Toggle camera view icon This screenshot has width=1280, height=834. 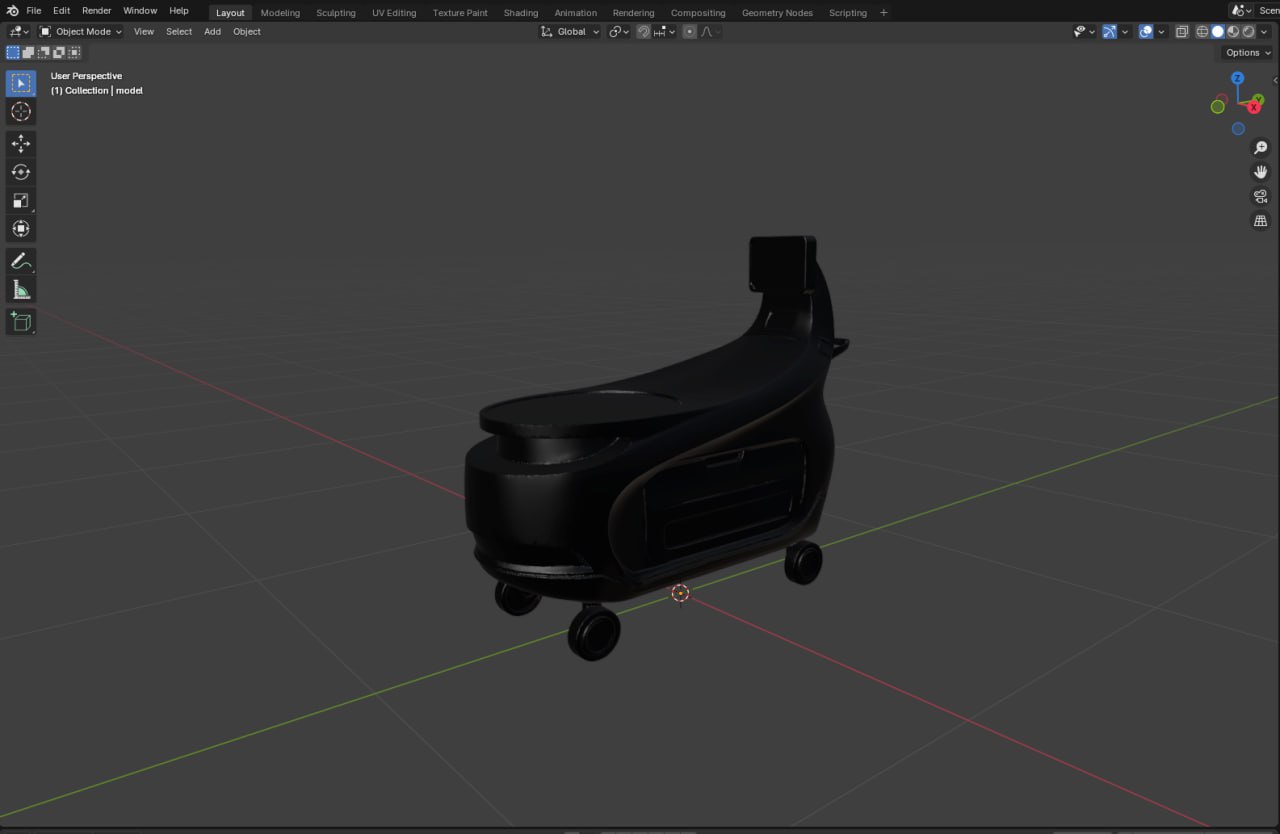(1260, 196)
